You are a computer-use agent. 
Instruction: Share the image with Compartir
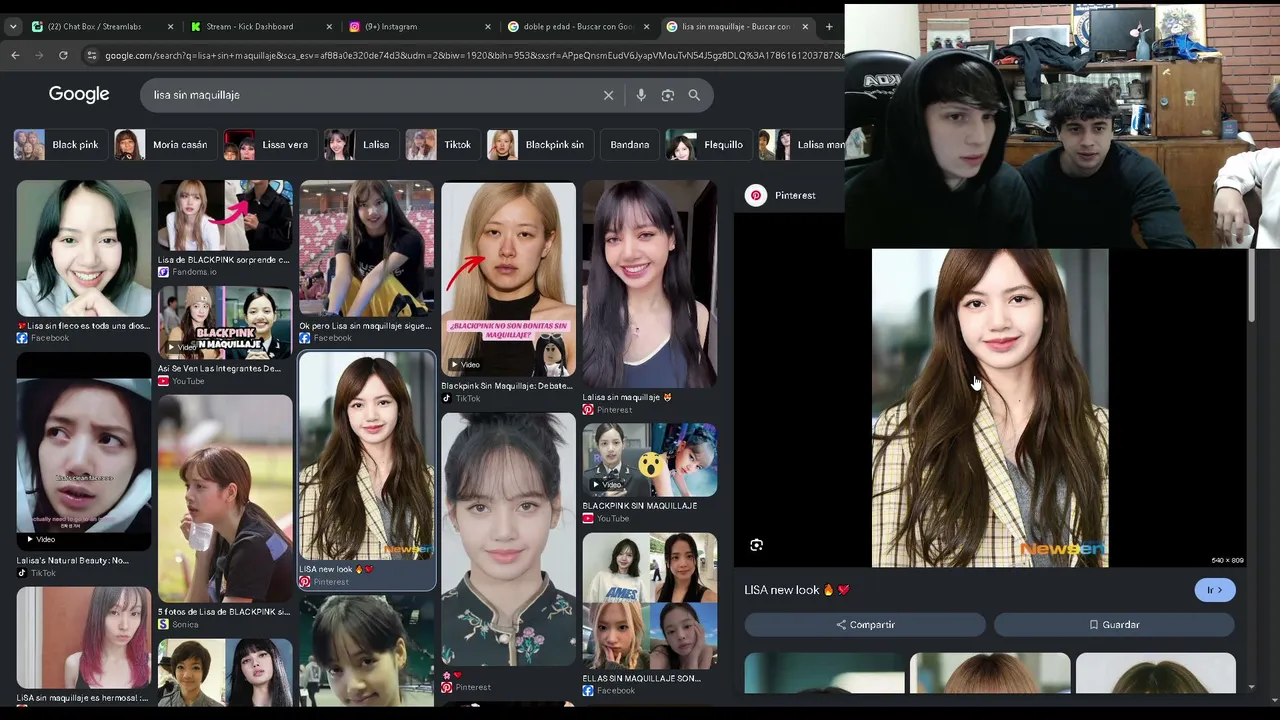(865, 625)
